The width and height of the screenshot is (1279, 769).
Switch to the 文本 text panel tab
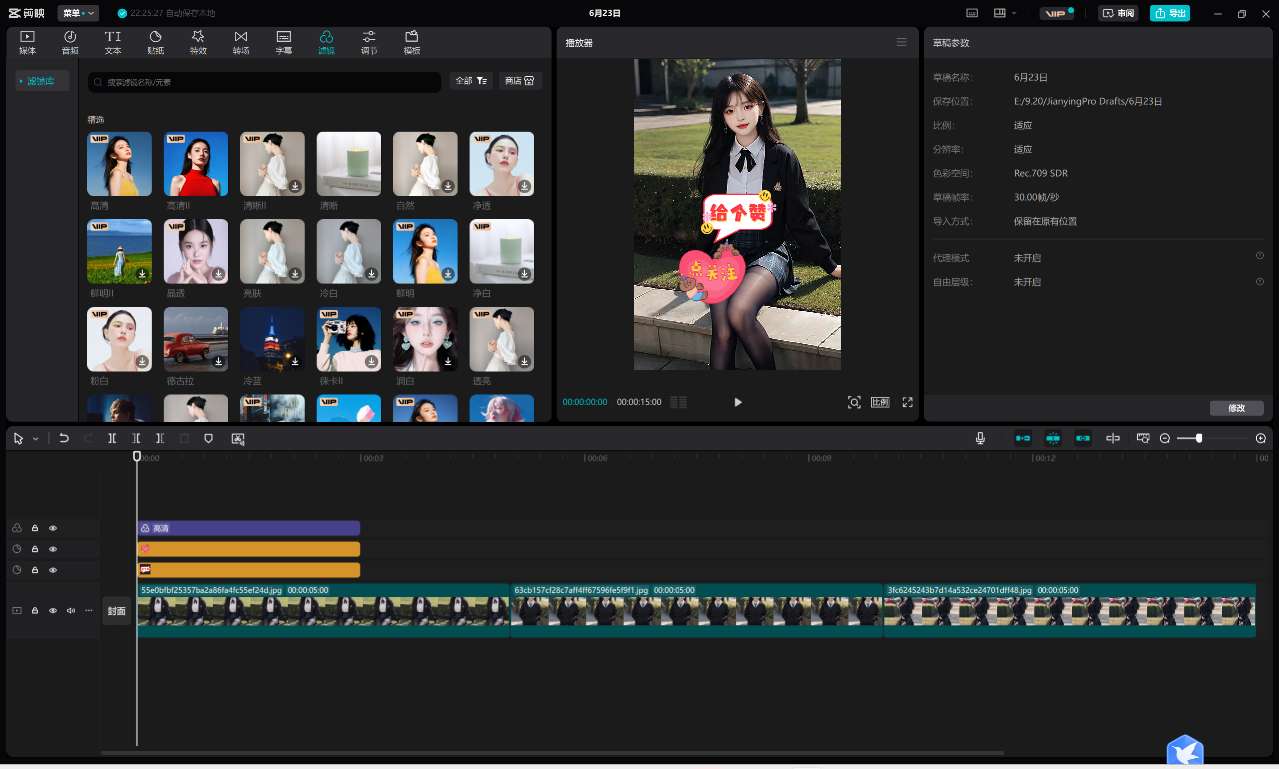112,42
